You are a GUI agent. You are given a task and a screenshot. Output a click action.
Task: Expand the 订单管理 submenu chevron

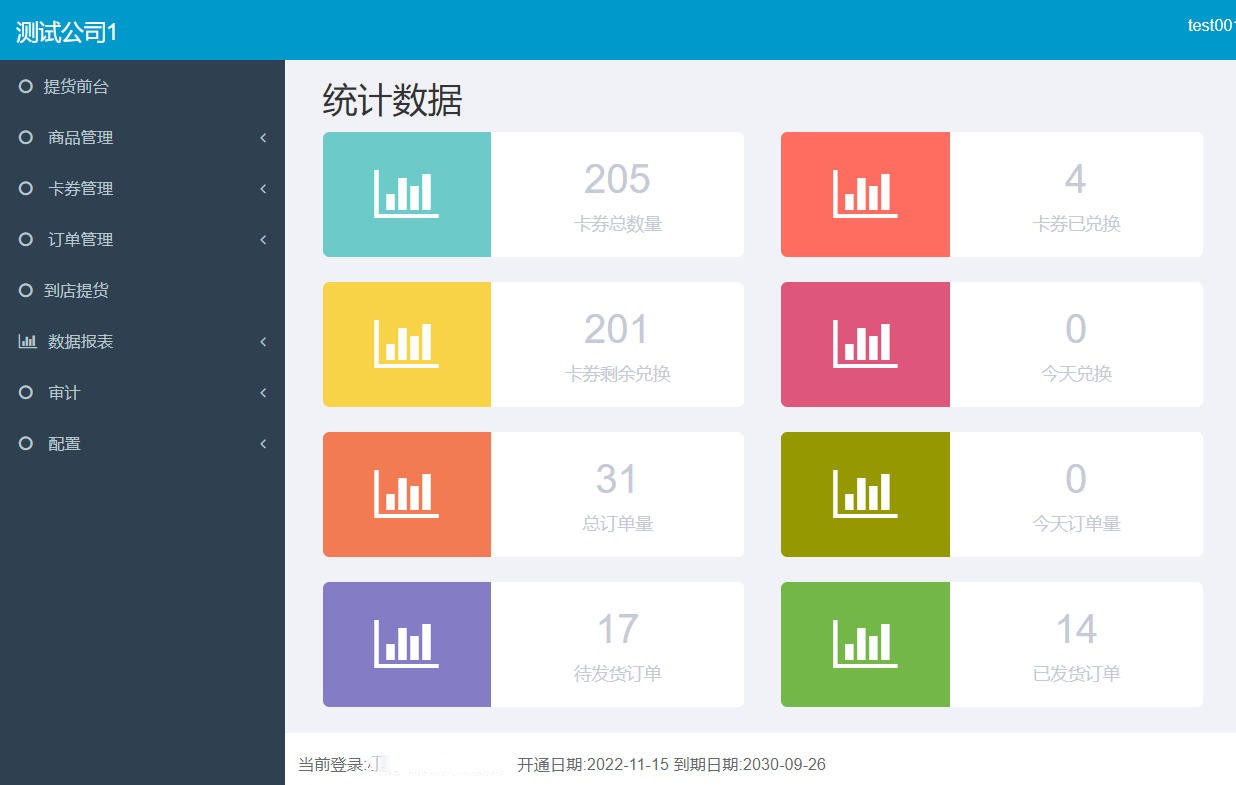(x=263, y=240)
